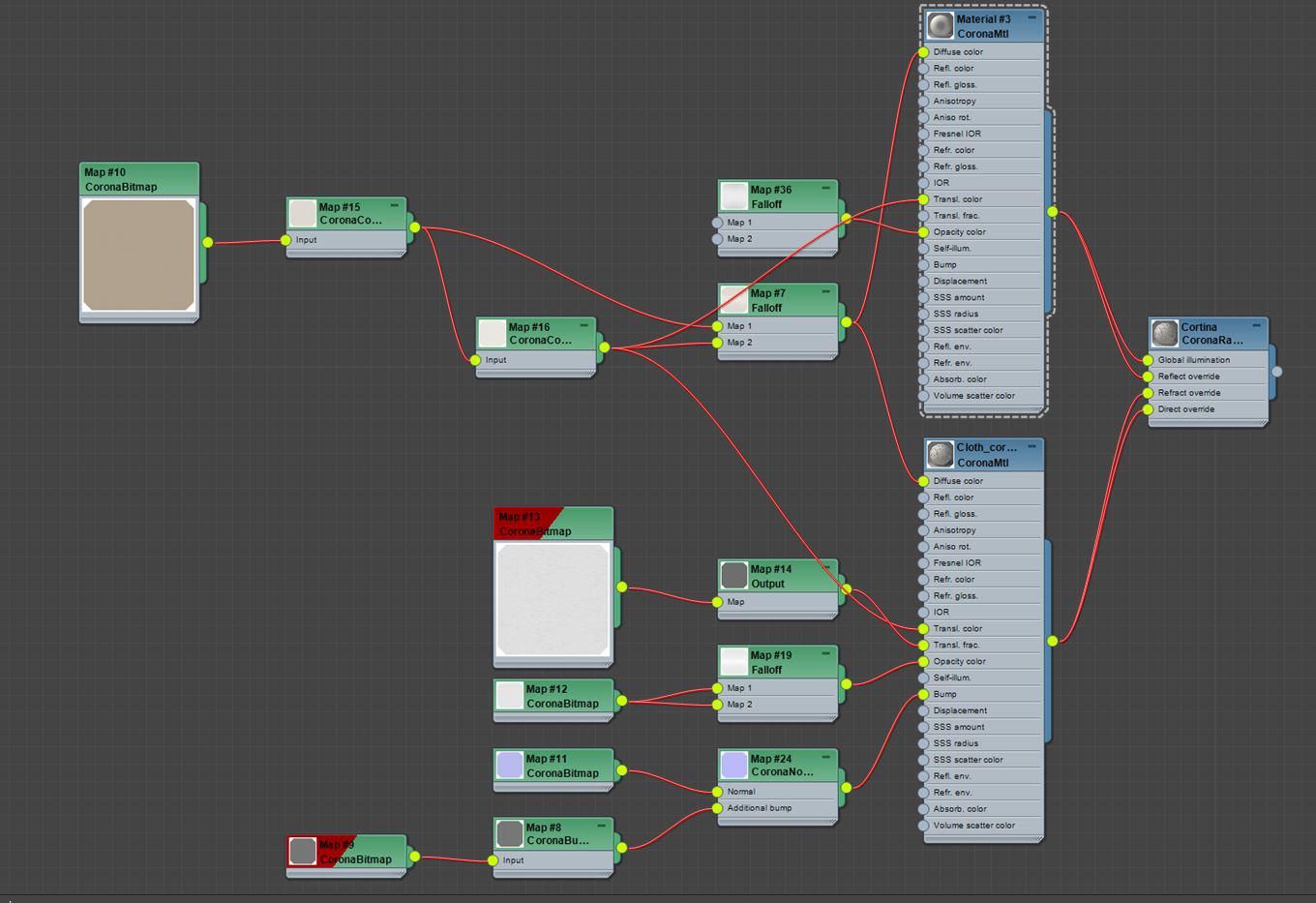Click Material #3 Bump input socket
Screen dimensions: 1316x903
click(x=923, y=265)
